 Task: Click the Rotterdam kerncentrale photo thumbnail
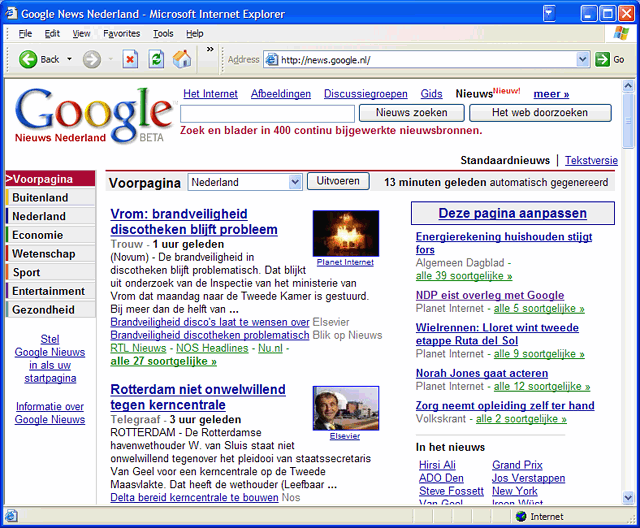point(346,408)
